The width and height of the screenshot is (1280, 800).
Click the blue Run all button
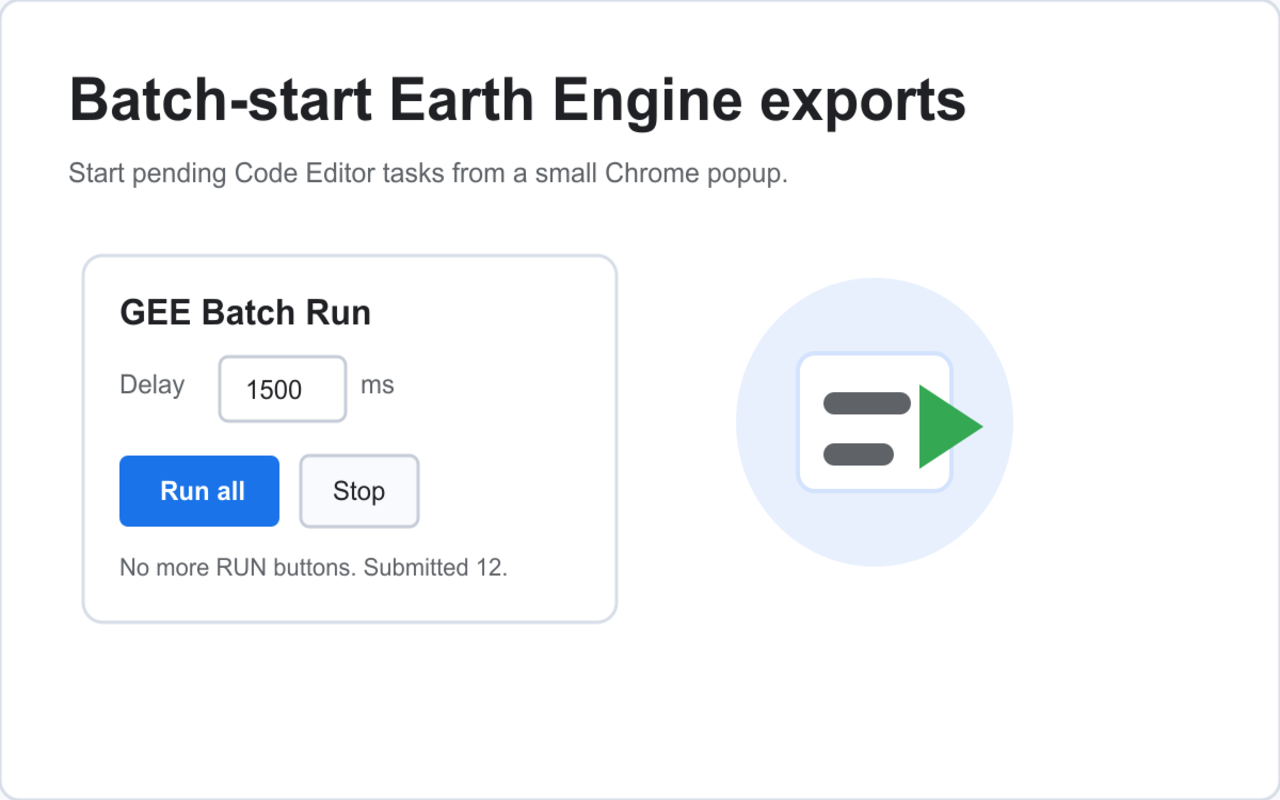[x=199, y=491]
